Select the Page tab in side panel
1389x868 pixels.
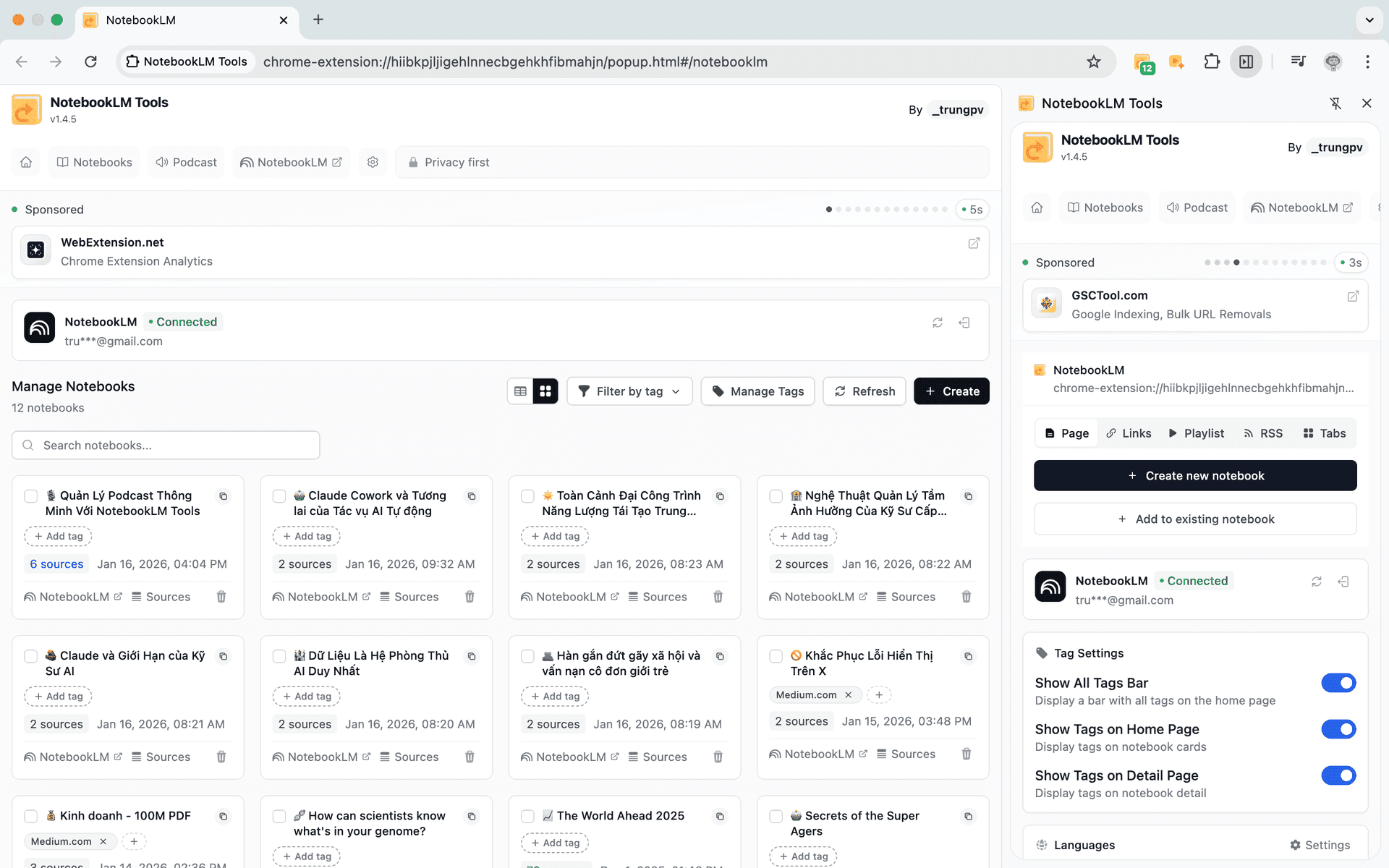point(1067,433)
